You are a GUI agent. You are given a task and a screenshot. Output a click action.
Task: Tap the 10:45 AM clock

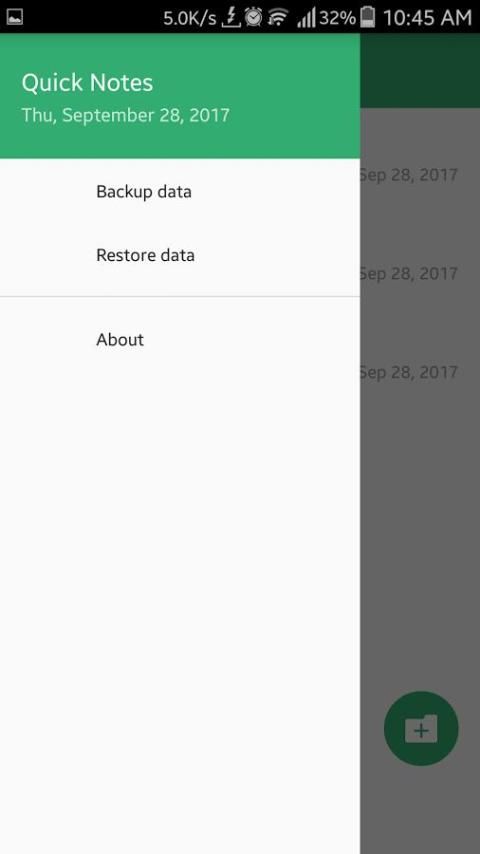427,18
